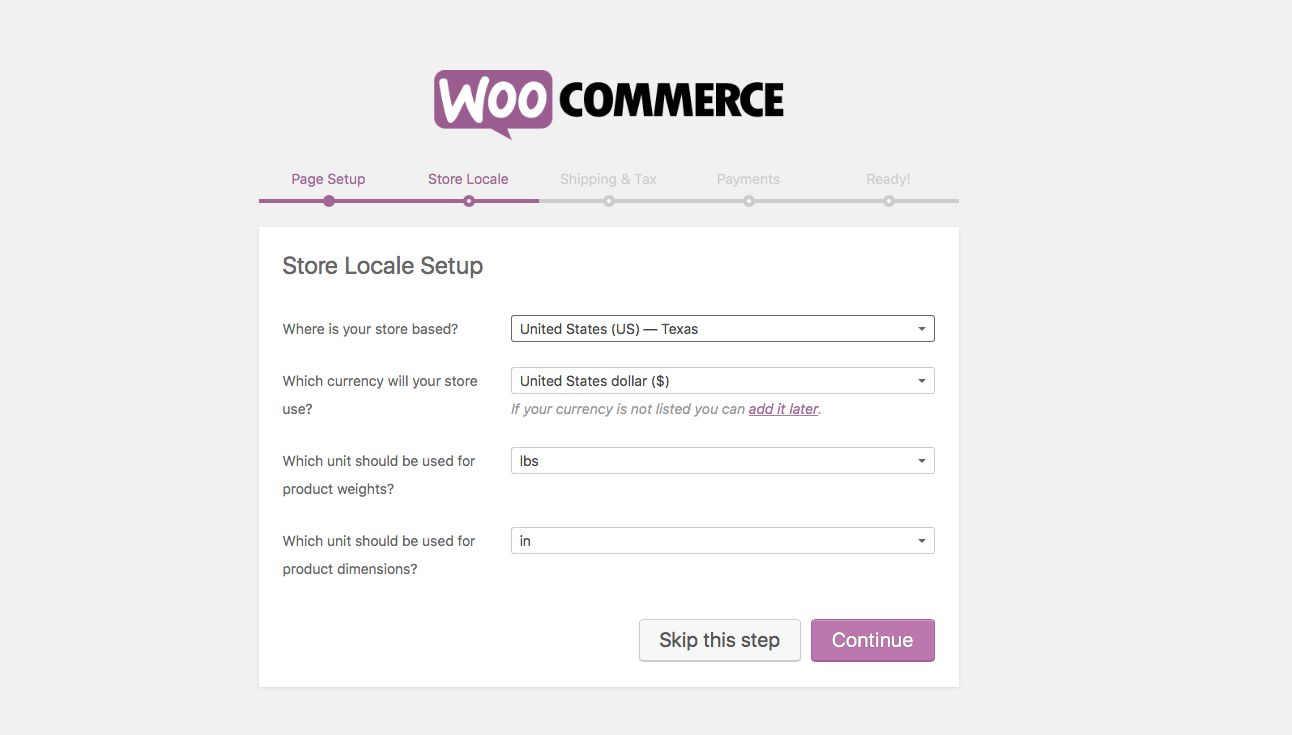Open the product weights unit dropdown

coord(722,461)
